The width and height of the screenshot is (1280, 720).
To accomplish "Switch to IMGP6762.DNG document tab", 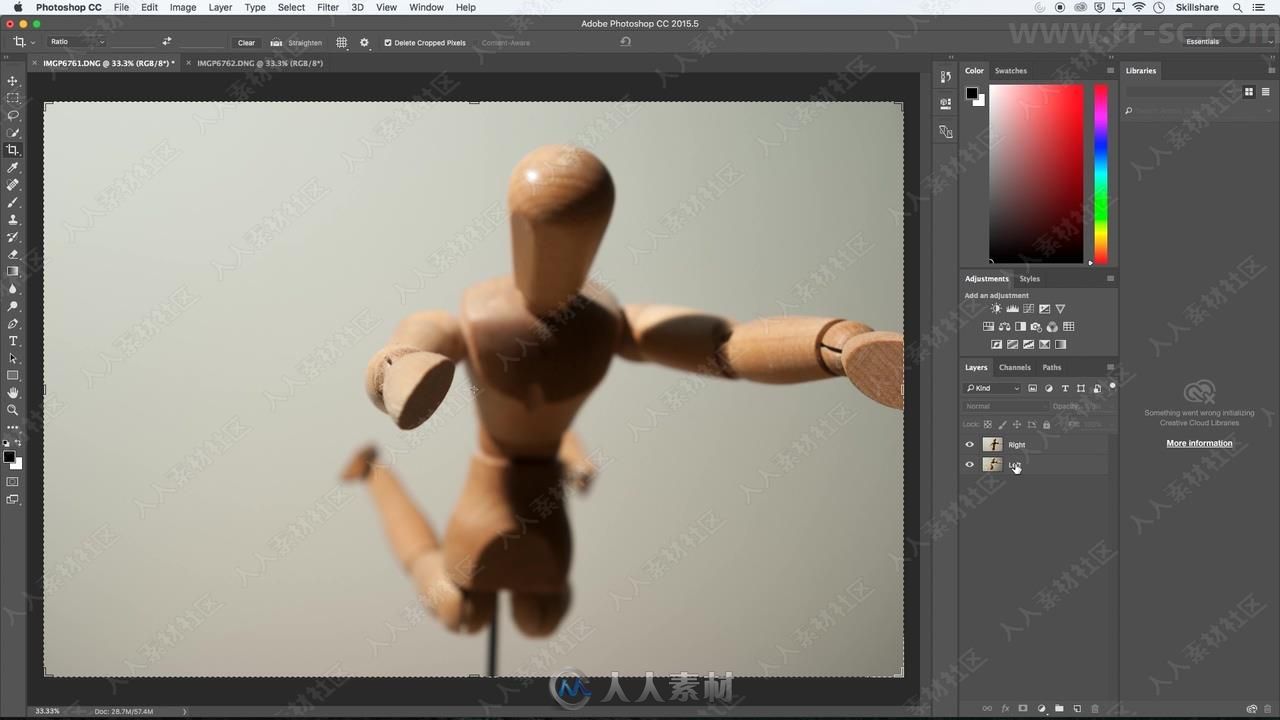I will [x=260, y=63].
